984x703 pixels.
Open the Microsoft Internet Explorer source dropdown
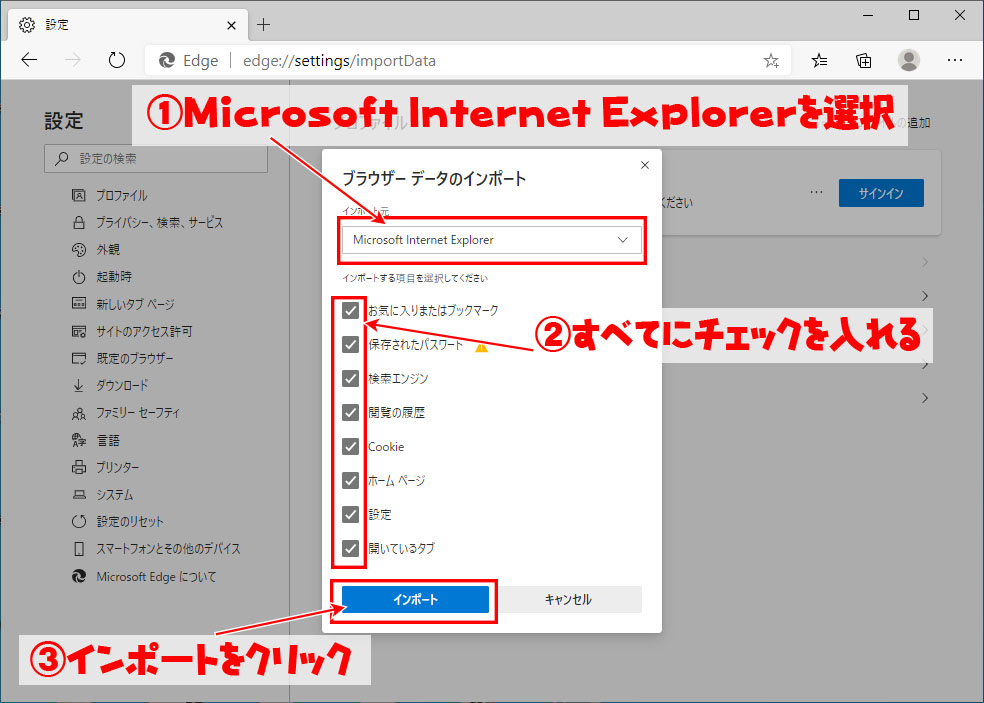pos(491,240)
